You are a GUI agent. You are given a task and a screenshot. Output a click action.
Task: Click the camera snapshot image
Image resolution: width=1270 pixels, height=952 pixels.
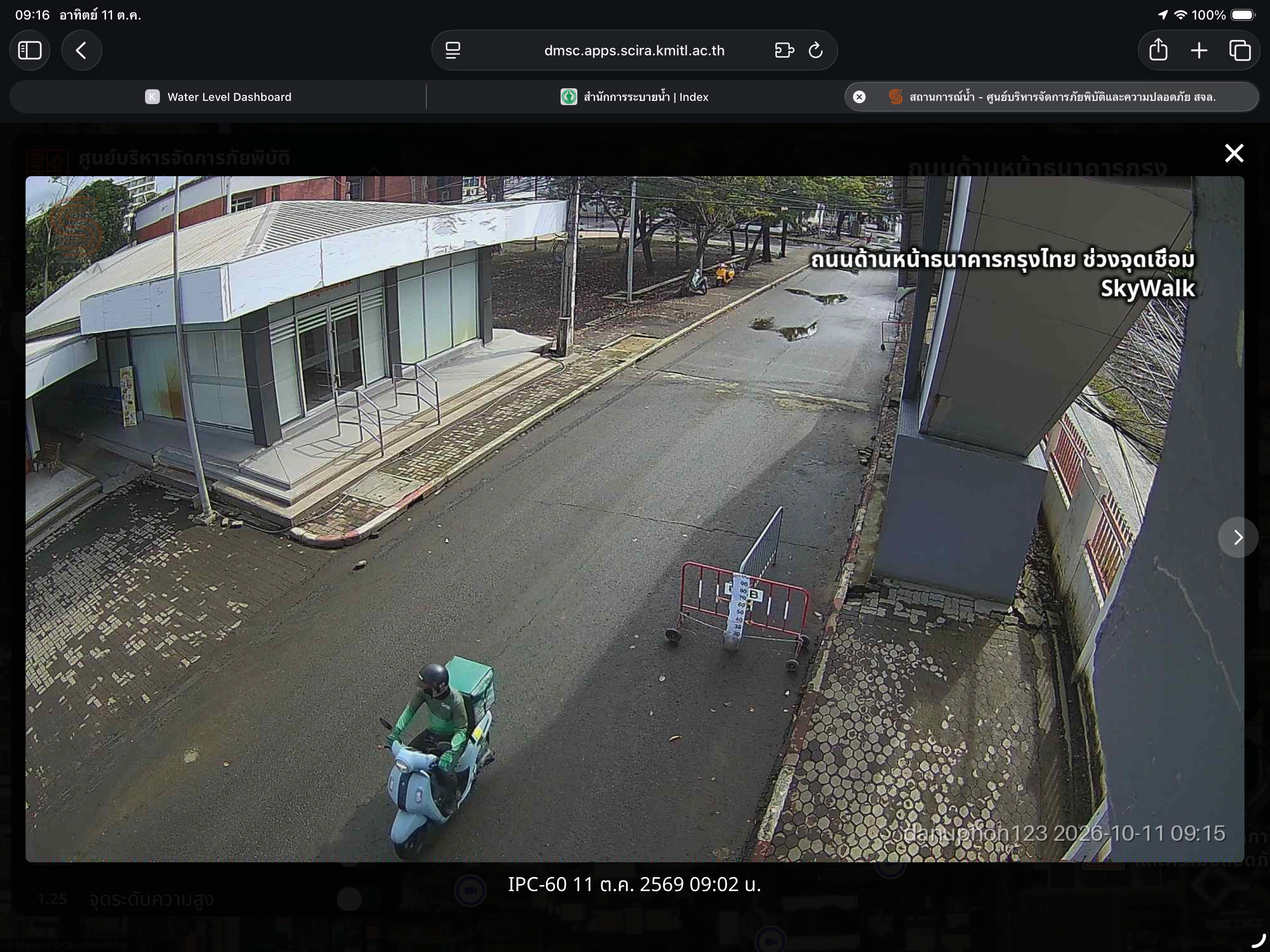click(x=635, y=519)
